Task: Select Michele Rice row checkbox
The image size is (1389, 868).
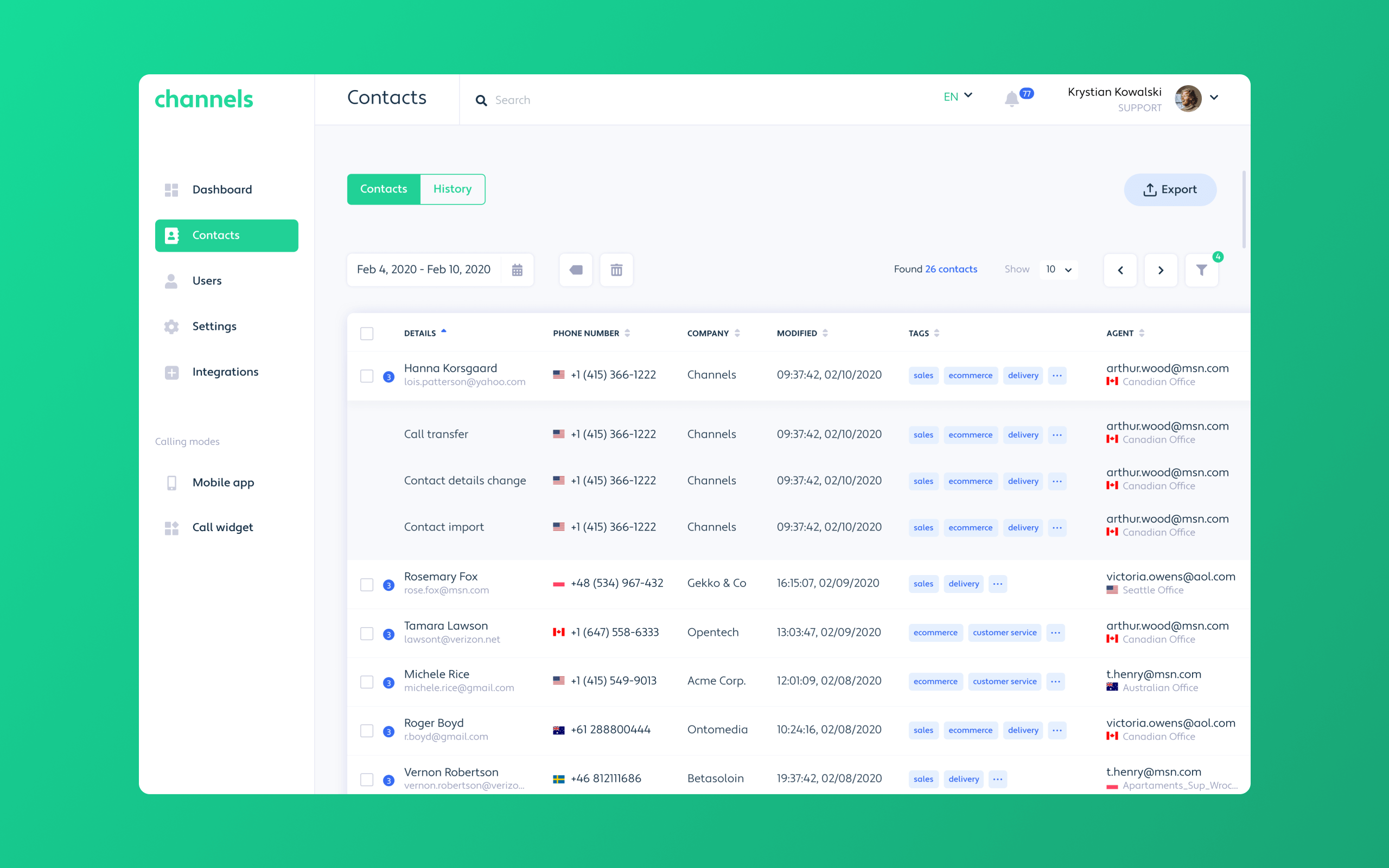Action: (367, 682)
